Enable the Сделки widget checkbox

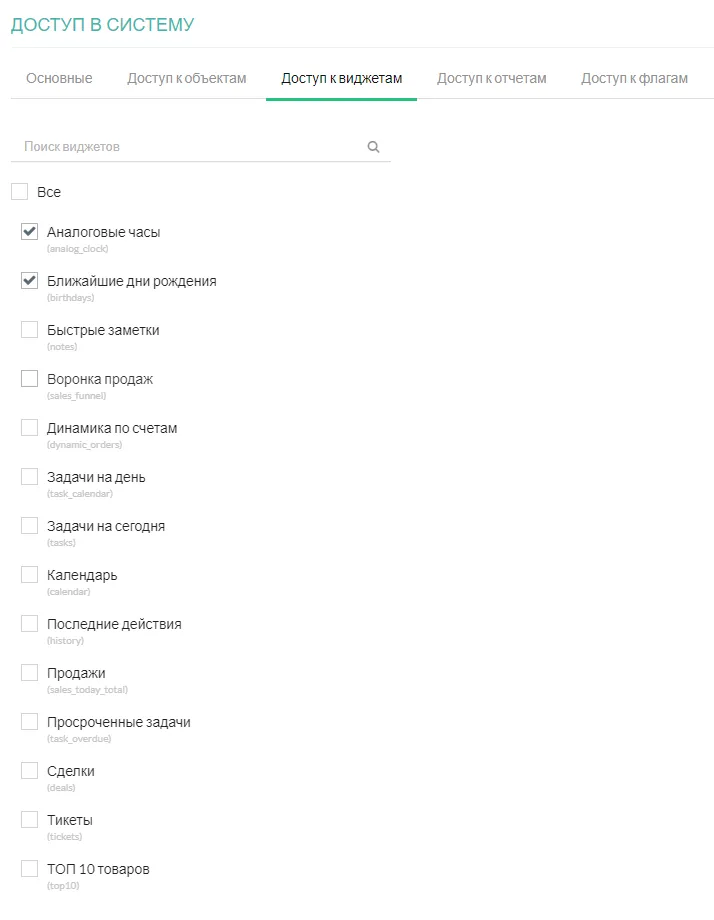coord(30,771)
